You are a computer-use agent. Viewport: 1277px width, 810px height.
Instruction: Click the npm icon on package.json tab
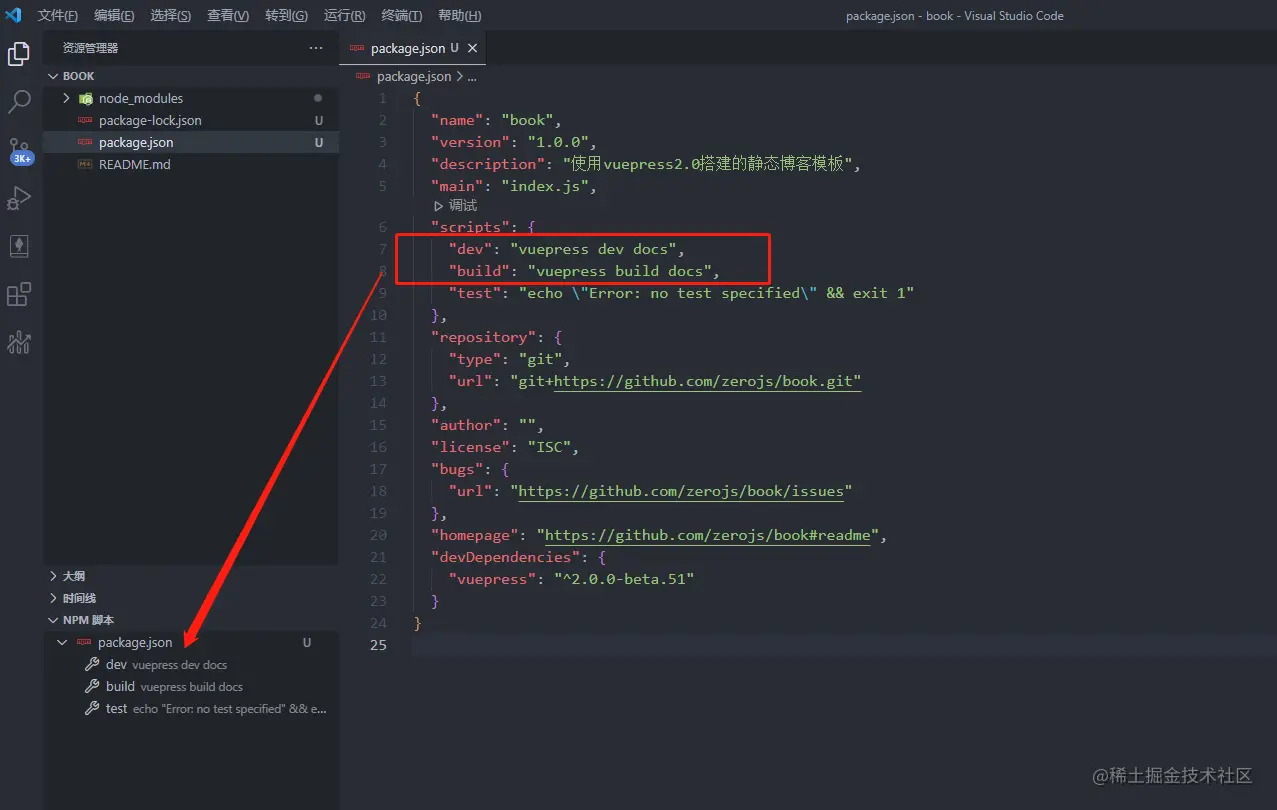(x=357, y=48)
